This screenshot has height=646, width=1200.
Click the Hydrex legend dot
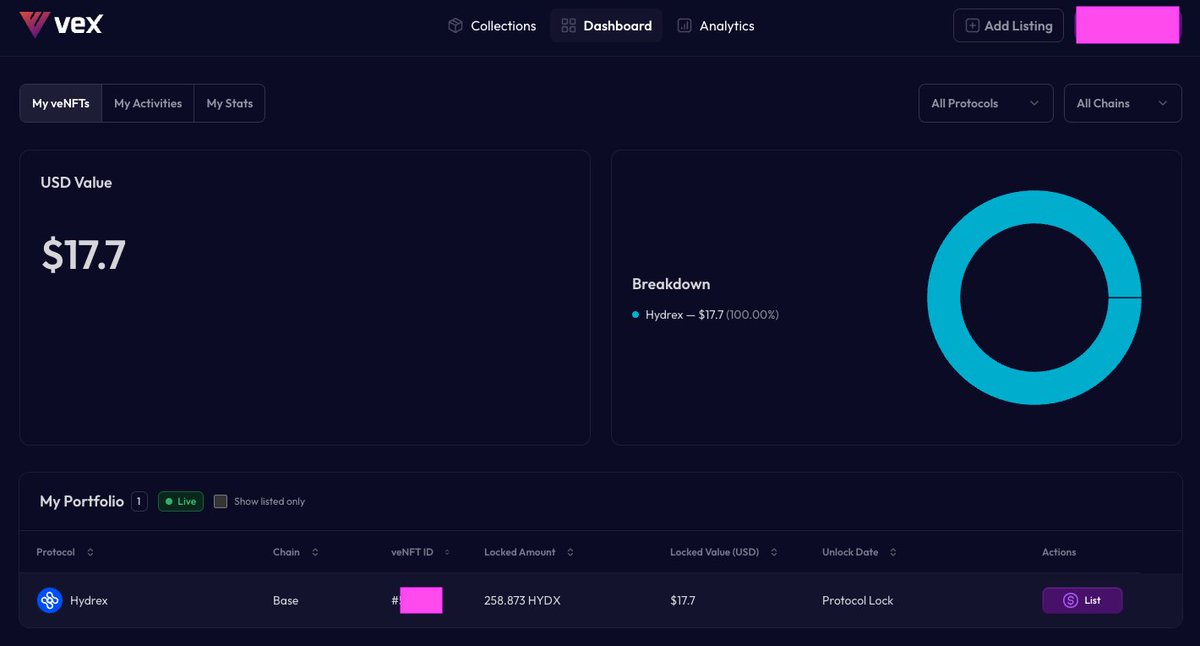(636, 315)
